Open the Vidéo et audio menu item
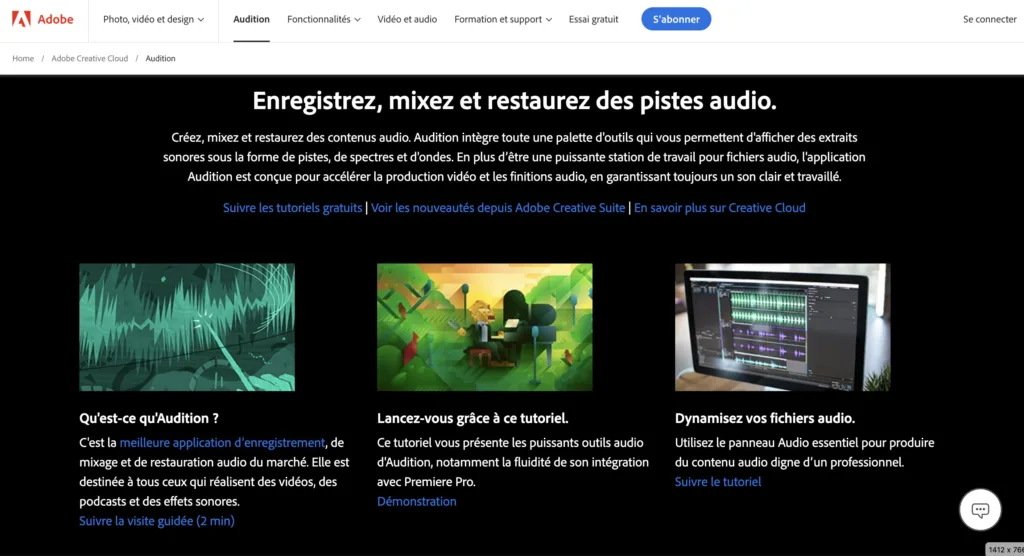This screenshot has width=1024, height=556. coord(407,19)
